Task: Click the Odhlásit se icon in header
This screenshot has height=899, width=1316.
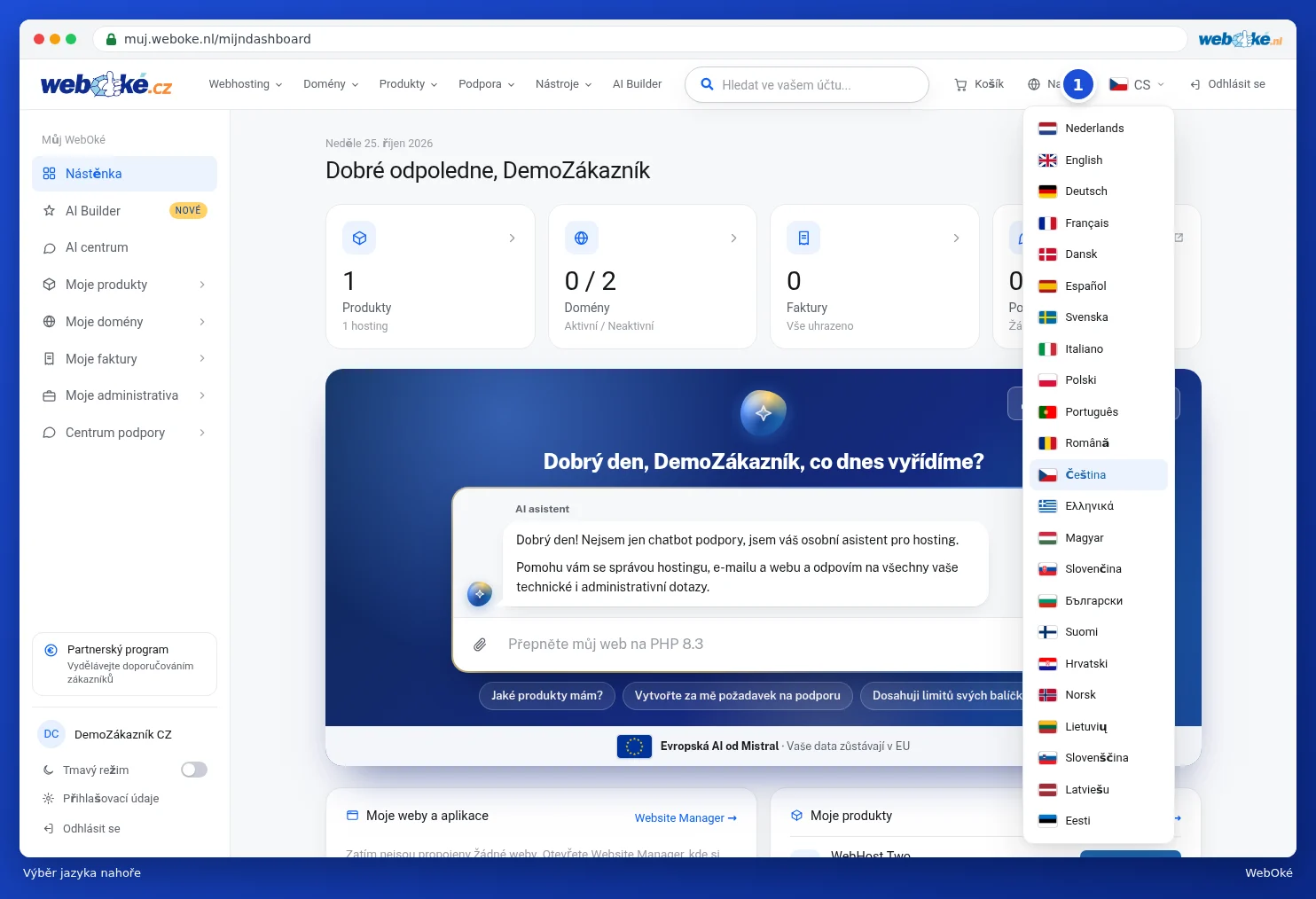Action: coord(1195,84)
